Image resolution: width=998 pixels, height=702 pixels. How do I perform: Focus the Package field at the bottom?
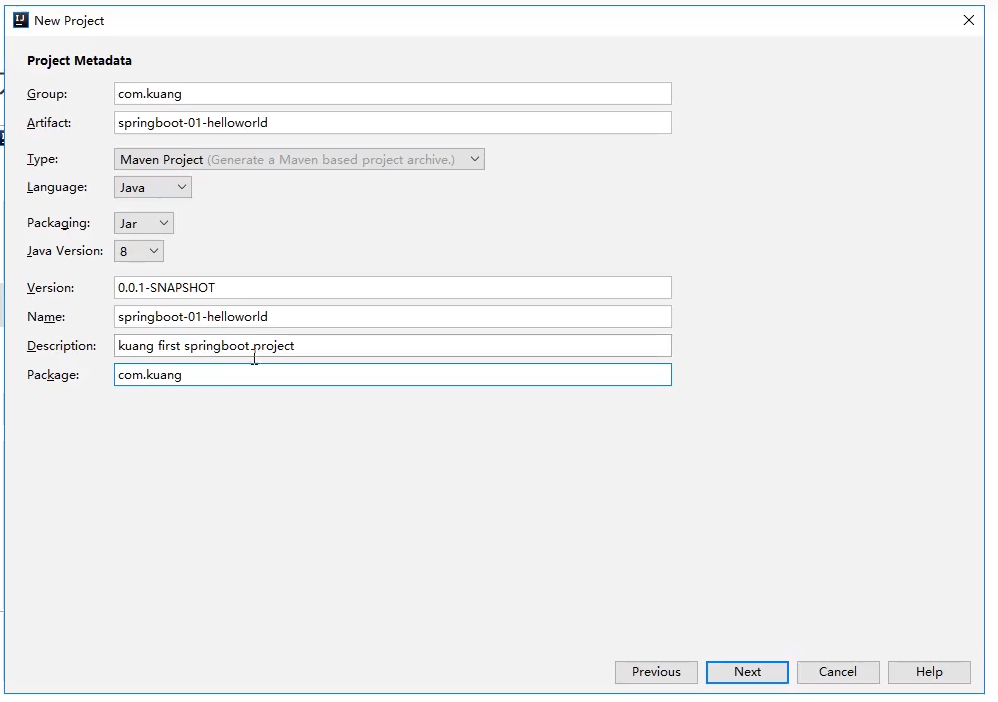point(392,375)
